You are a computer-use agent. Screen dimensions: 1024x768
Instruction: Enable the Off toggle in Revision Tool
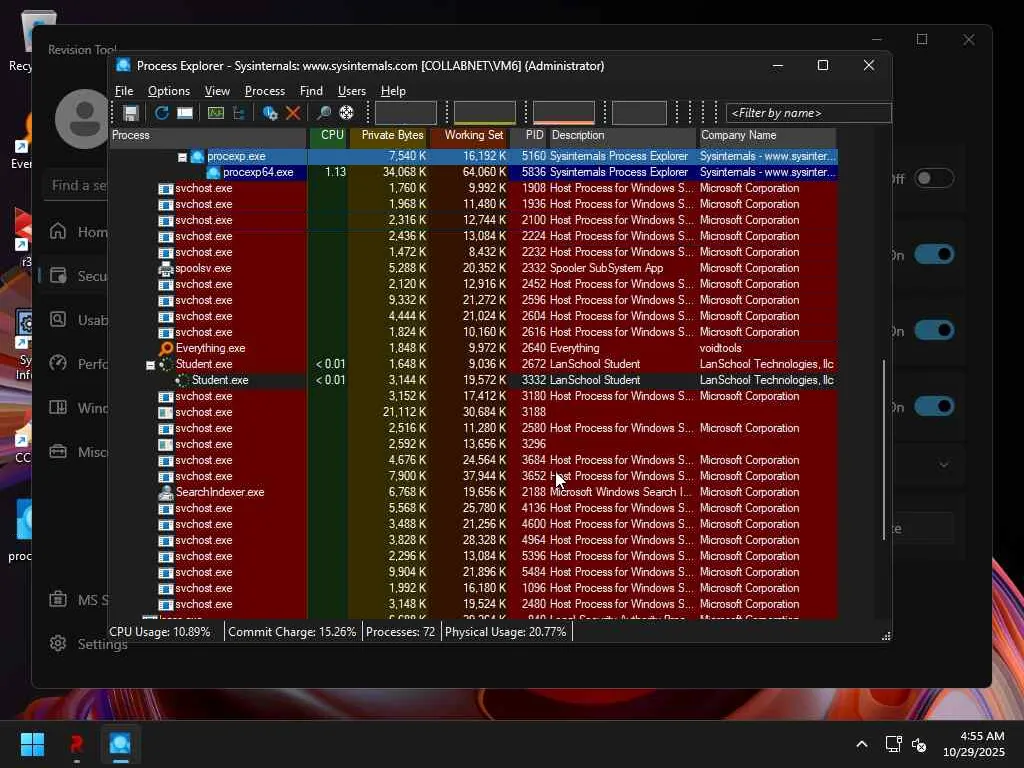pos(934,178)
